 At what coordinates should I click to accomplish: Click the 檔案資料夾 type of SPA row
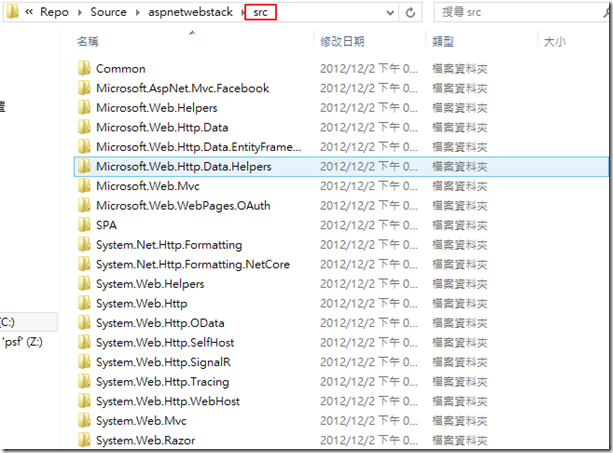460,225
